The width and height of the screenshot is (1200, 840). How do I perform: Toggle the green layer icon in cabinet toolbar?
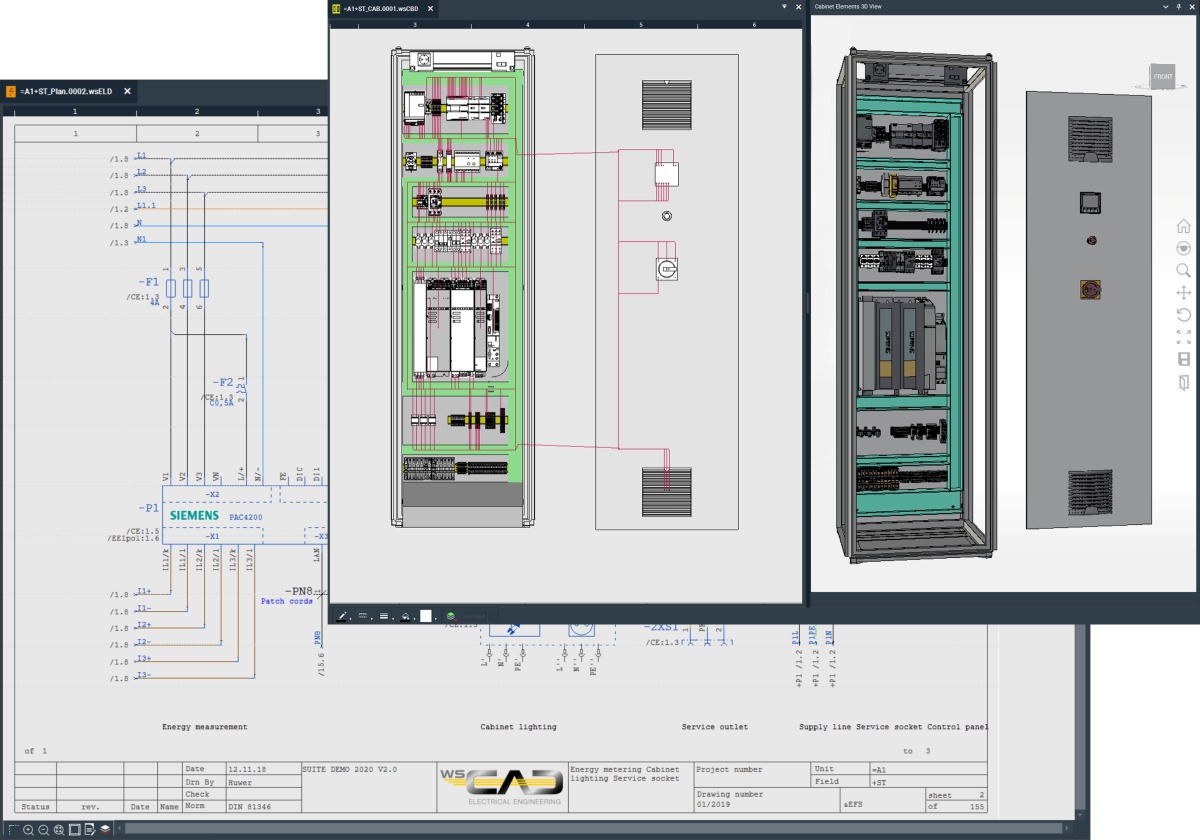pos(451,616)
